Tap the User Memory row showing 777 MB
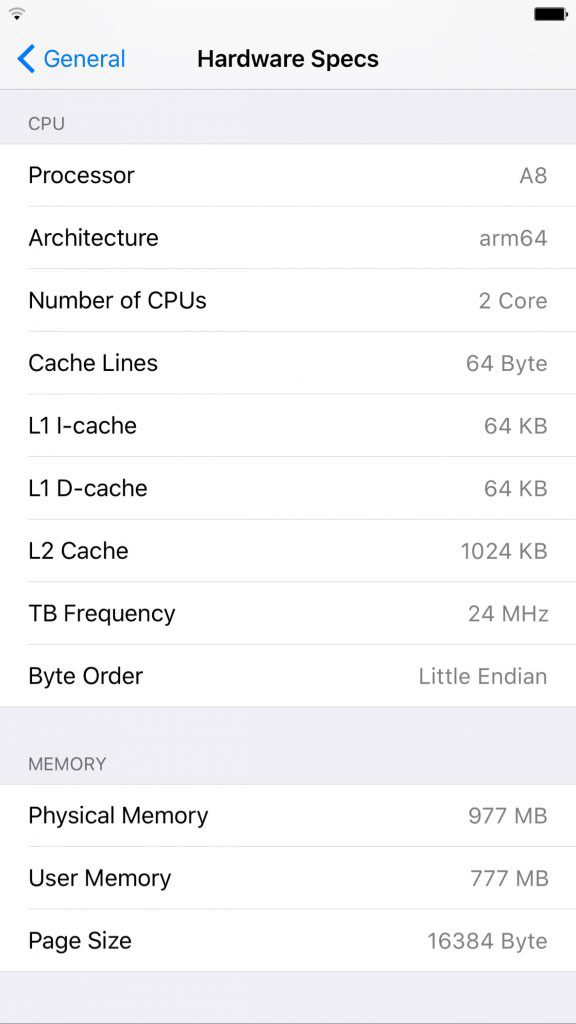The width and height of the screenshot is (576, 1024). [x=288, y=878]
